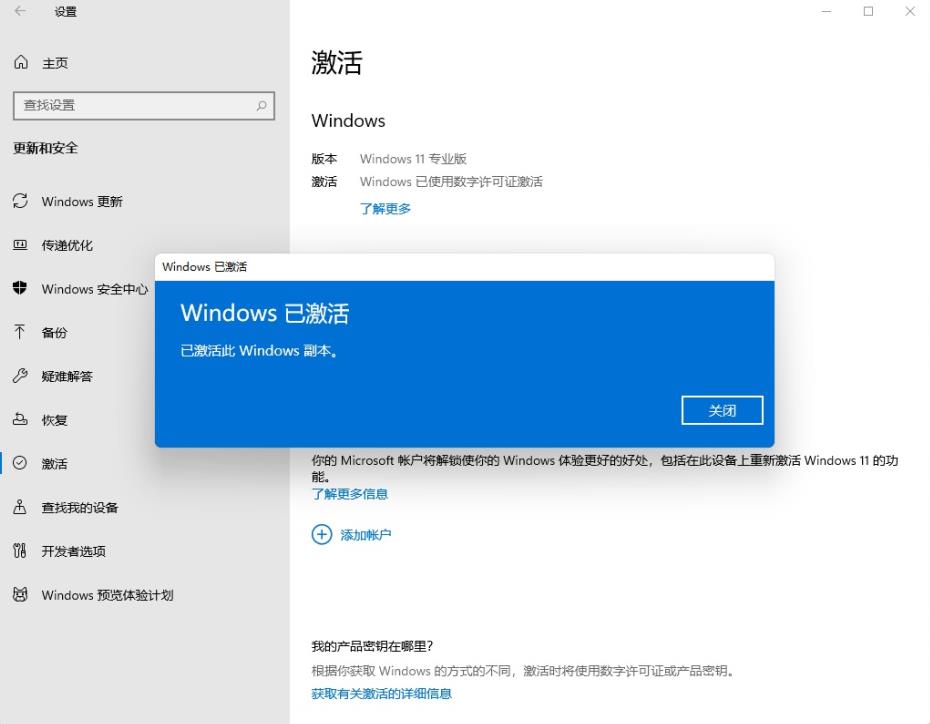
Task: Open Windows 预览体验计划 via its ninja-cat icon
Action: 19,595
